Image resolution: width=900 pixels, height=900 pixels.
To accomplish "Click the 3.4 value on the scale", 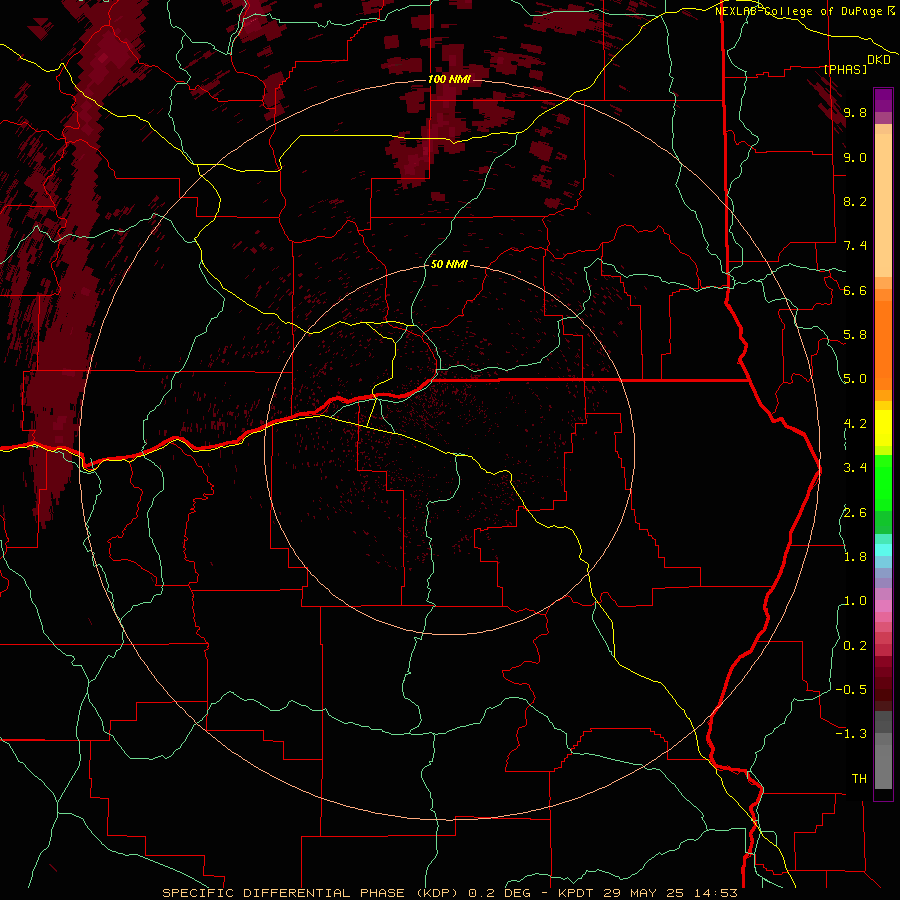I will (855, 468).
